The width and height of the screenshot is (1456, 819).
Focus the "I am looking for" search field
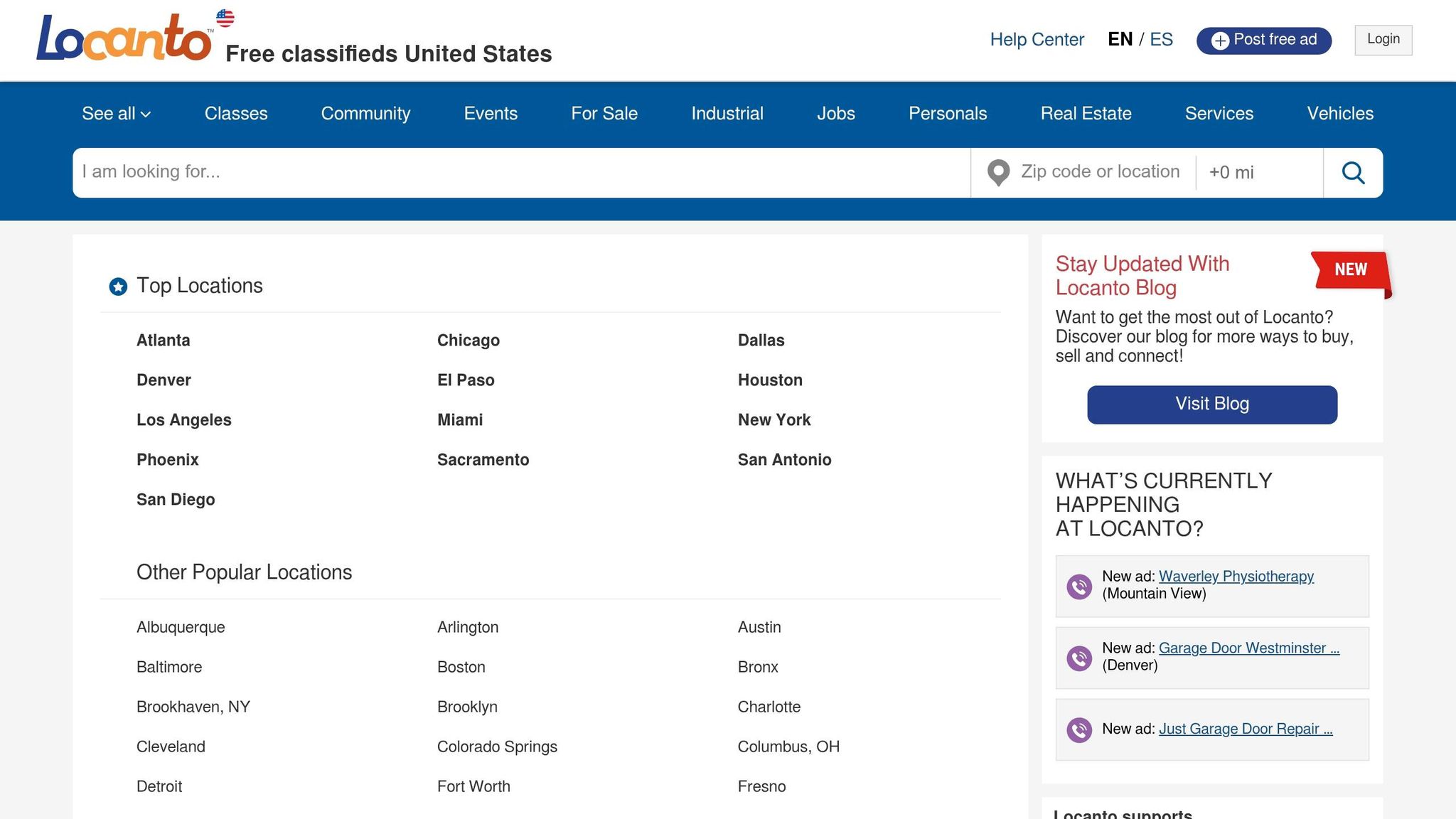coord(521,173)
